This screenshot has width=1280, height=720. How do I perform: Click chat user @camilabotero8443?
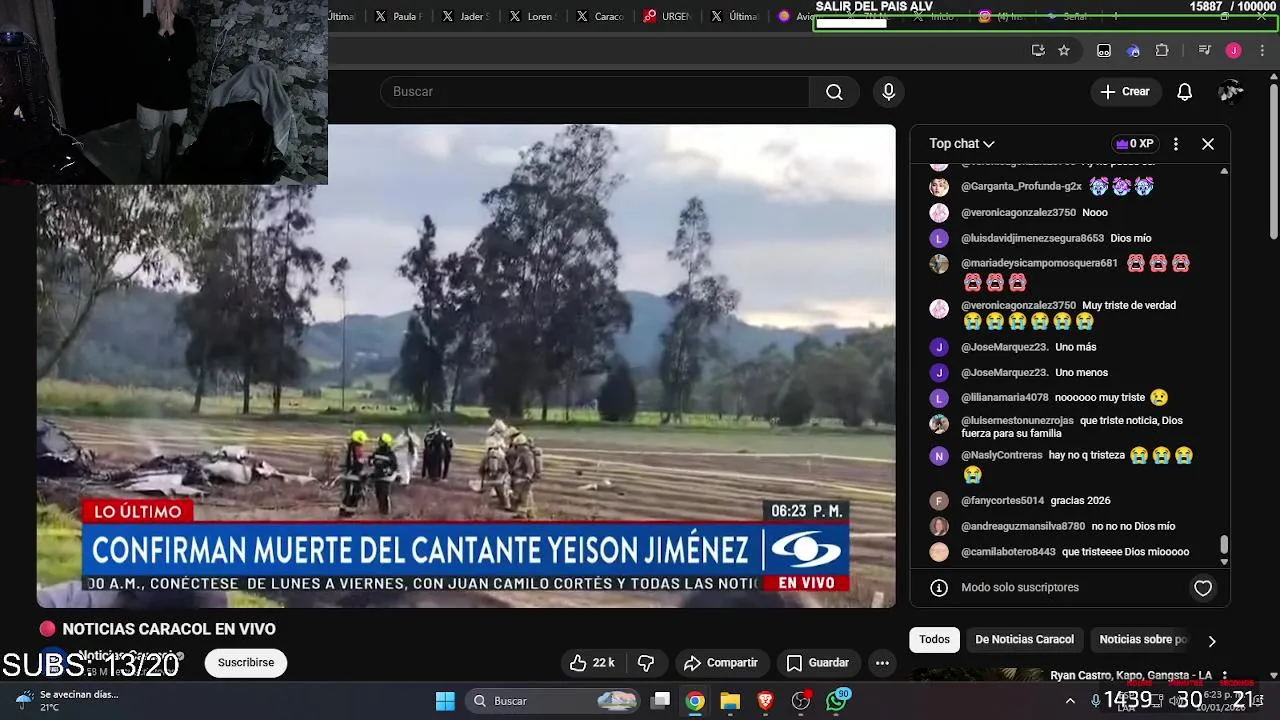pos(1008,552)
